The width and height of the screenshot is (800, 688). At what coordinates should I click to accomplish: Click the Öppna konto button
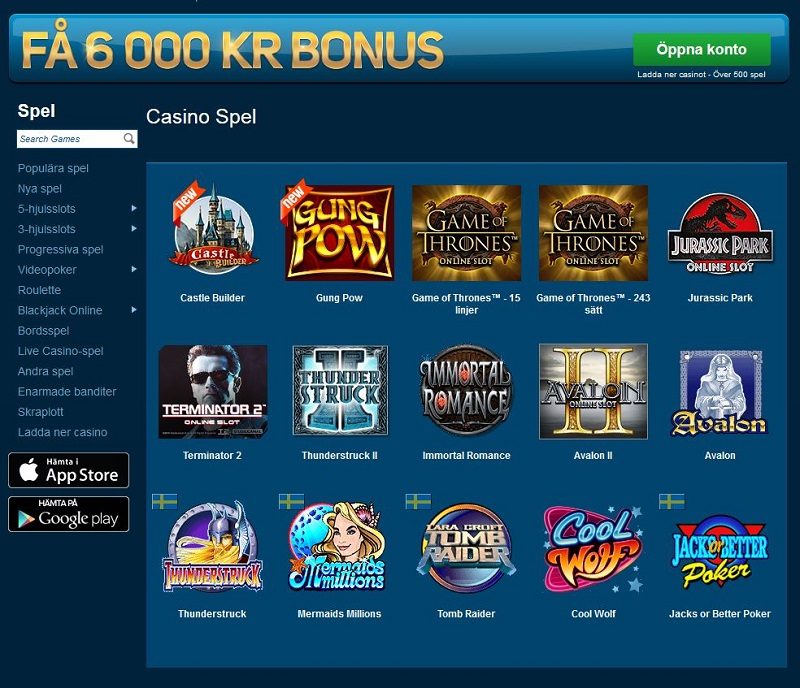click(x=702, y=50)
